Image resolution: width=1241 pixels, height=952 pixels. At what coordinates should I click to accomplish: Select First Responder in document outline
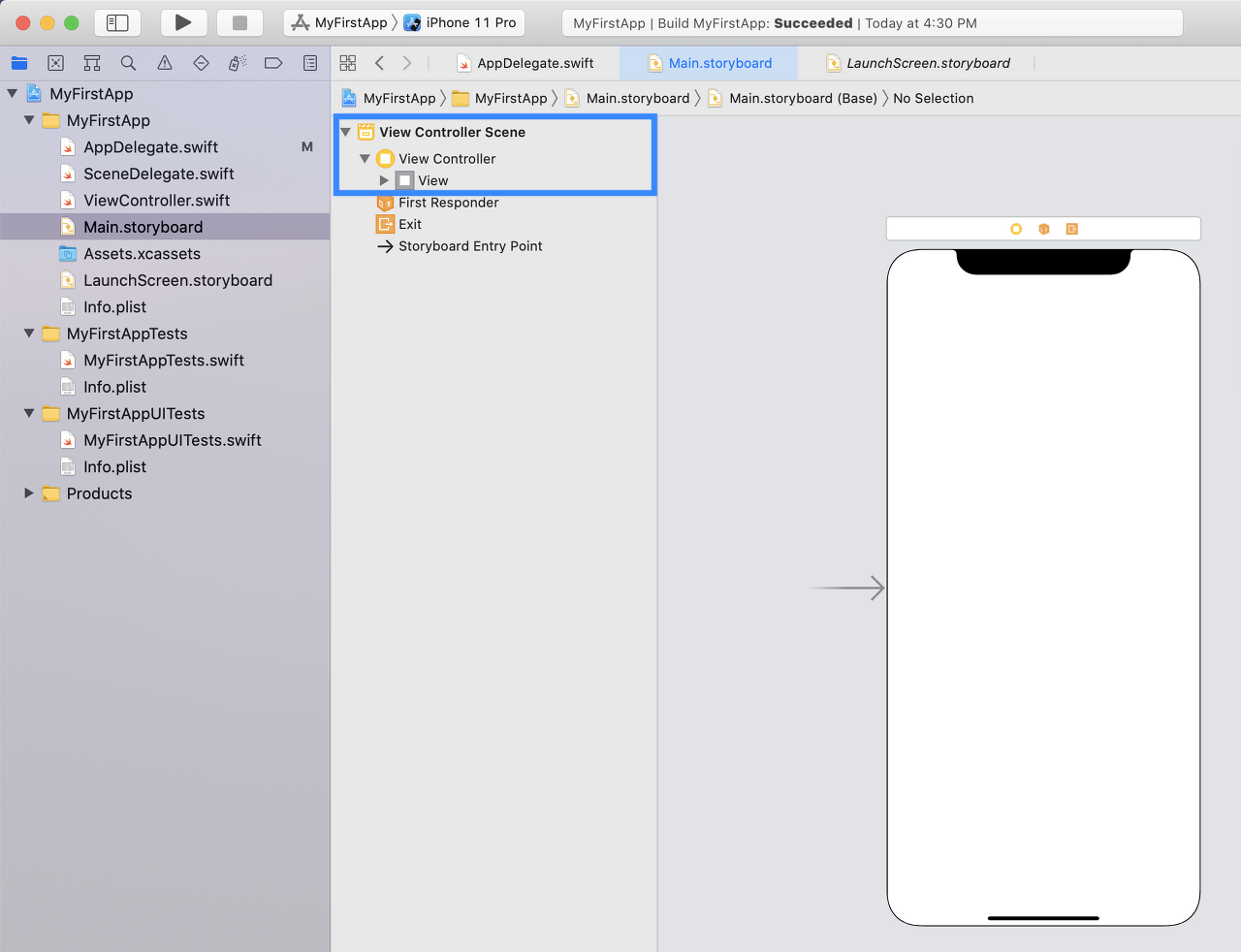click(x=494, y=203)
